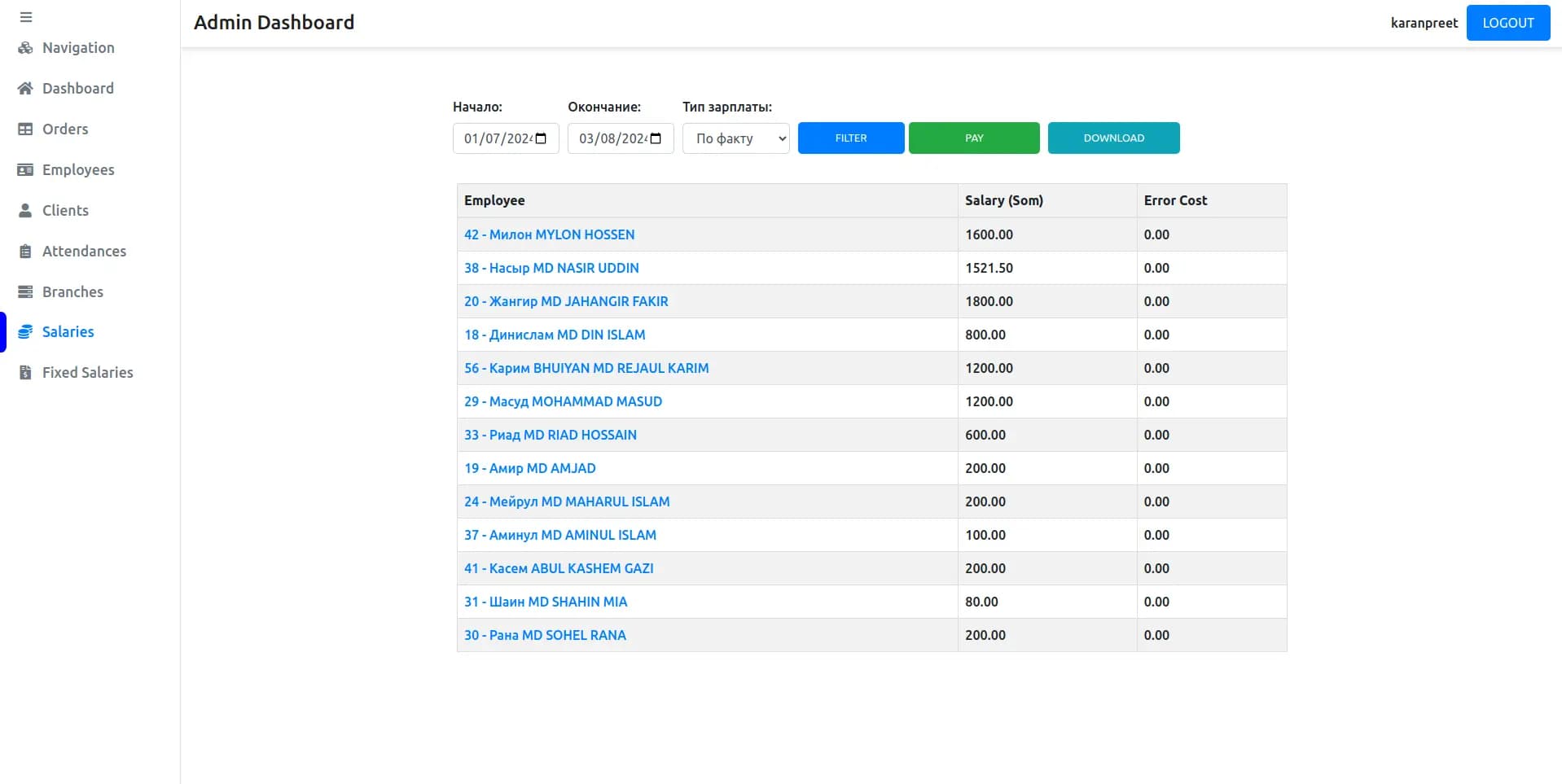Image resolution: width=1562 pixels, height=784 pixels.
Task: Open employee 24 MD MAHARUL ISLAM link
Action: pos(567,501)
